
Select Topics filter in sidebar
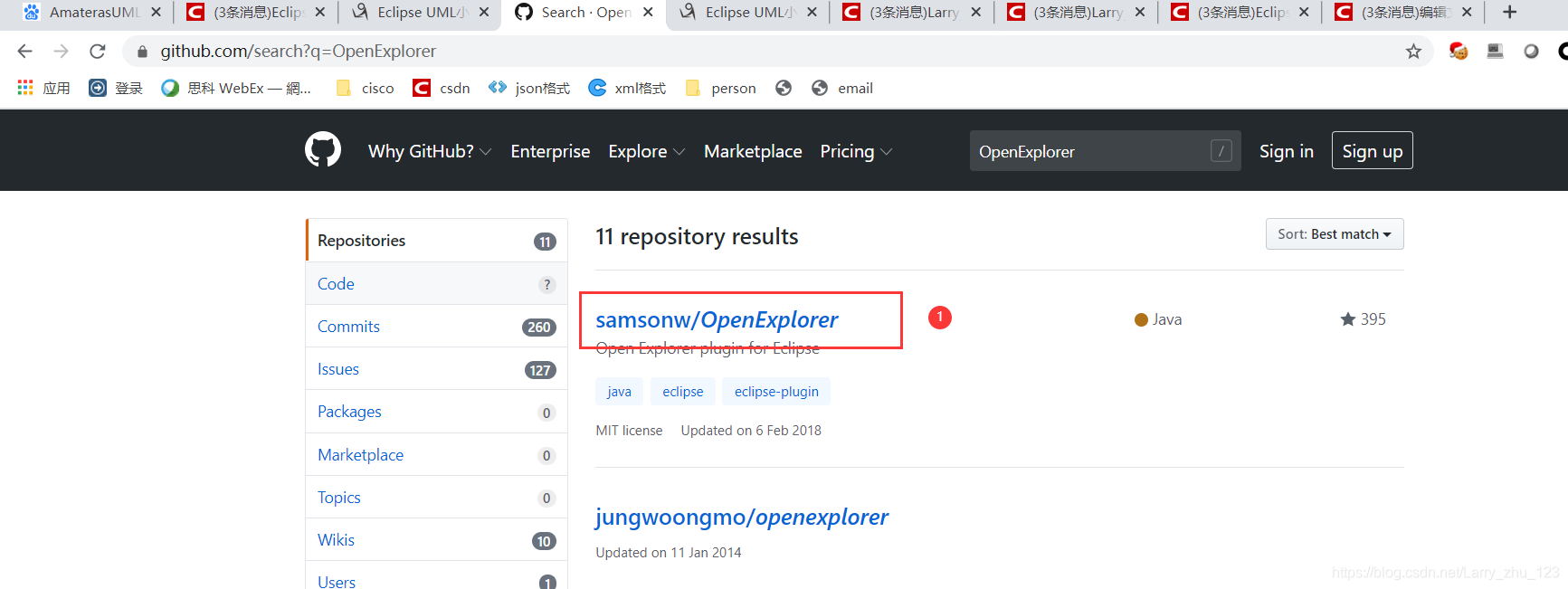(437, 497)
